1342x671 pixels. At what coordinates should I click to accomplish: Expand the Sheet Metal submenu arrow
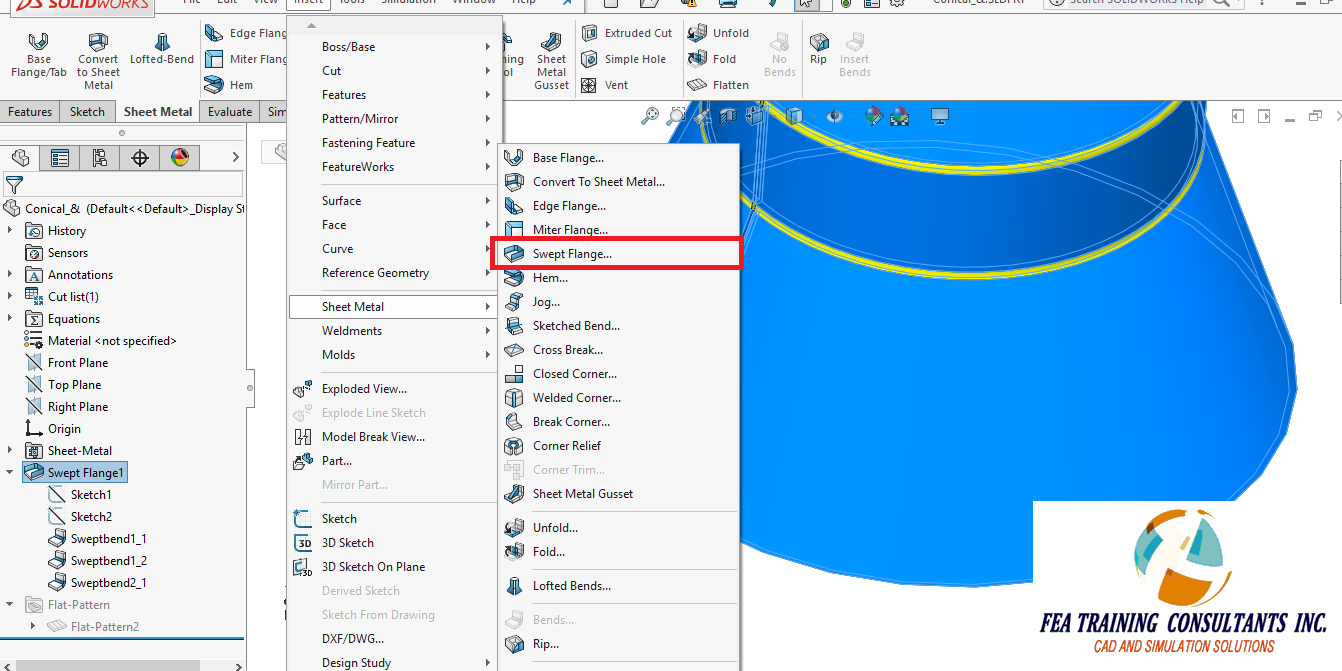485,306
